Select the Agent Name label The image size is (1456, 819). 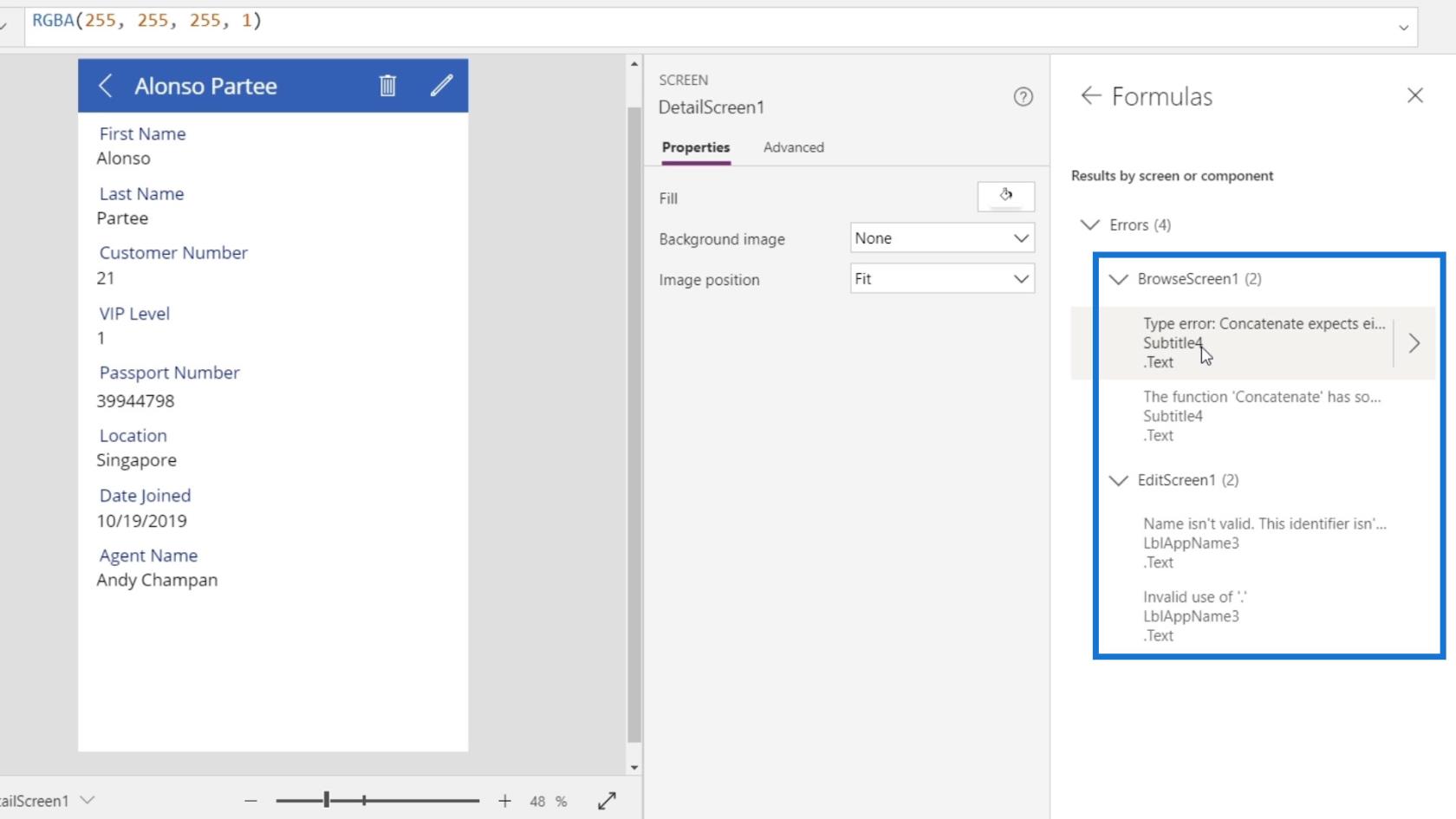[x=148, y=556]
